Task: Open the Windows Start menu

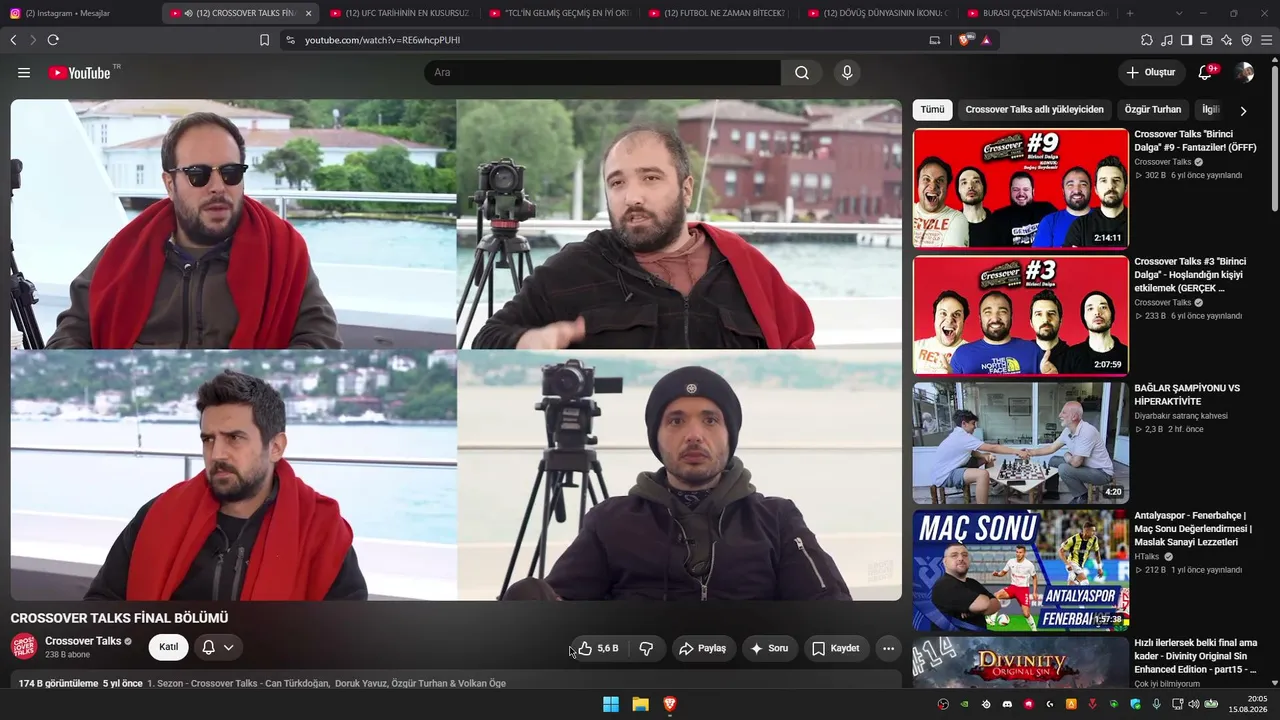Action: (x=611, y=704)
